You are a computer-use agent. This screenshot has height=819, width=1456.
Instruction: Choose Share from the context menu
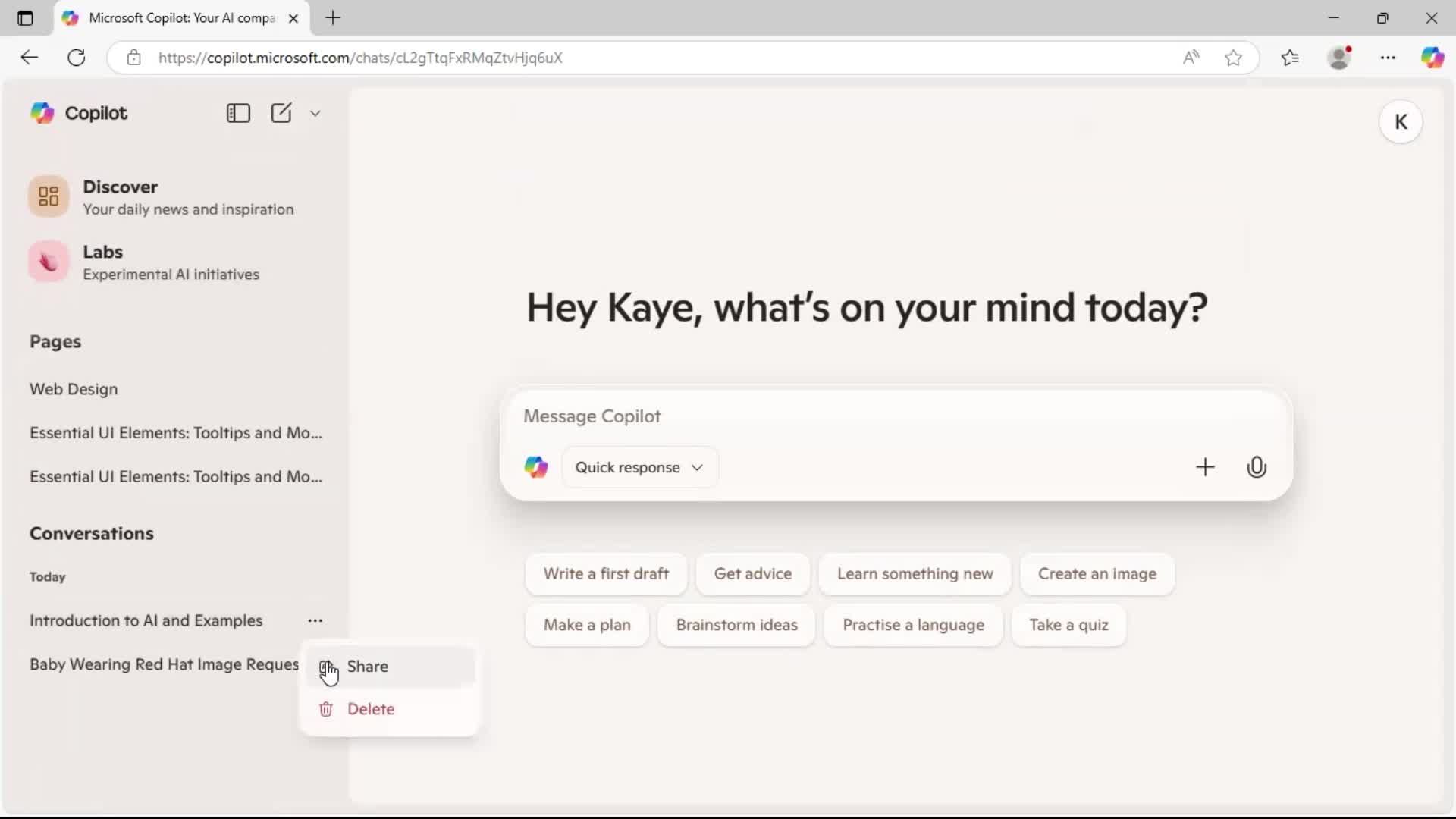click(391, 666)
